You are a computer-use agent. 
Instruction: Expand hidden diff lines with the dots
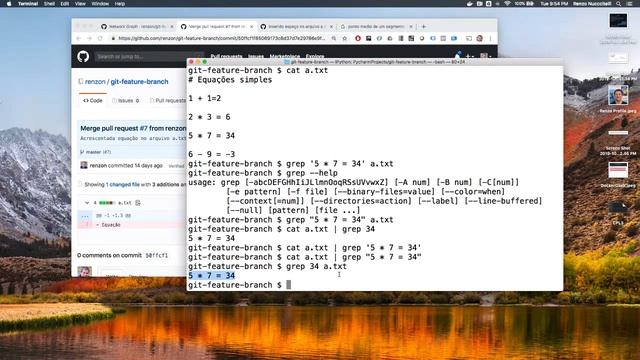click(x=85, y=216)
